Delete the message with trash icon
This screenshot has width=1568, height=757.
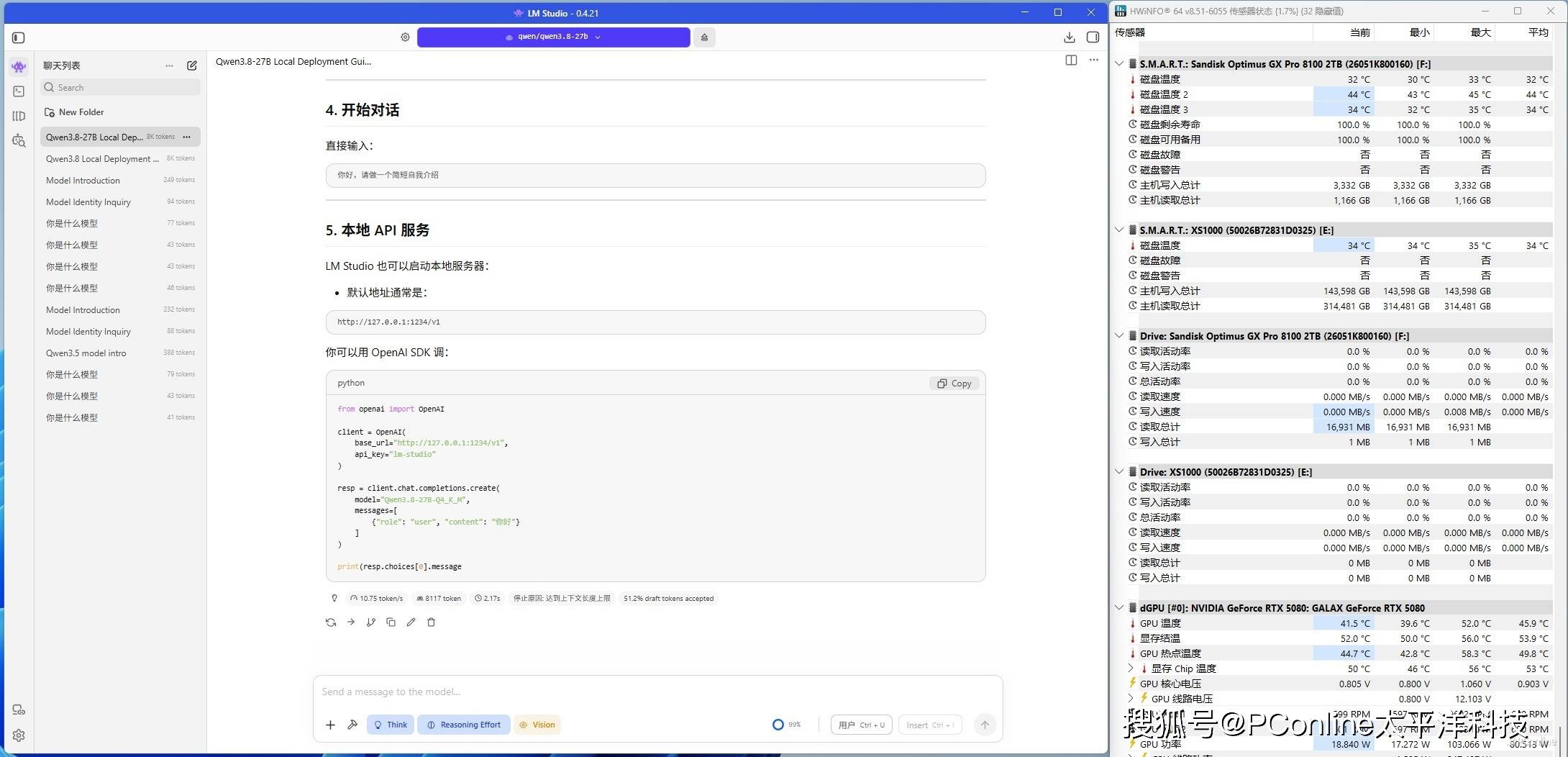pos(432,622)
